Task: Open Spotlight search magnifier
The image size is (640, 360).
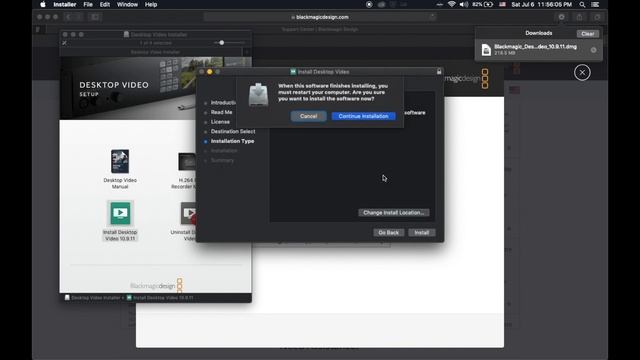Action: click(582, 4)
